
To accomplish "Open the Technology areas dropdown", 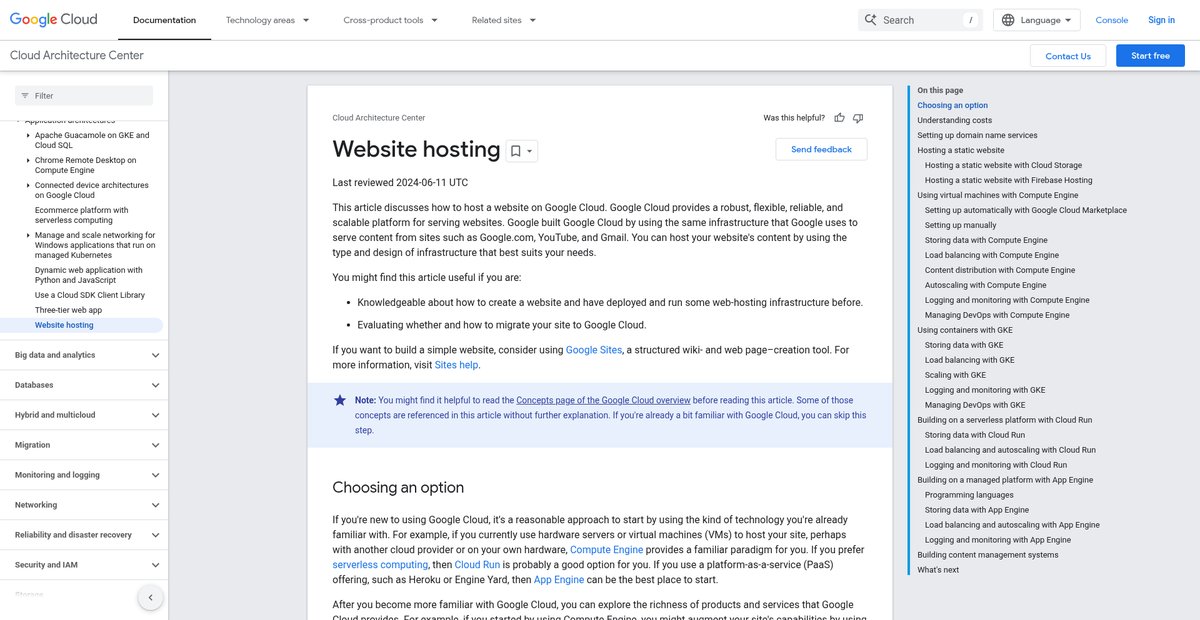I will [267, 20].
